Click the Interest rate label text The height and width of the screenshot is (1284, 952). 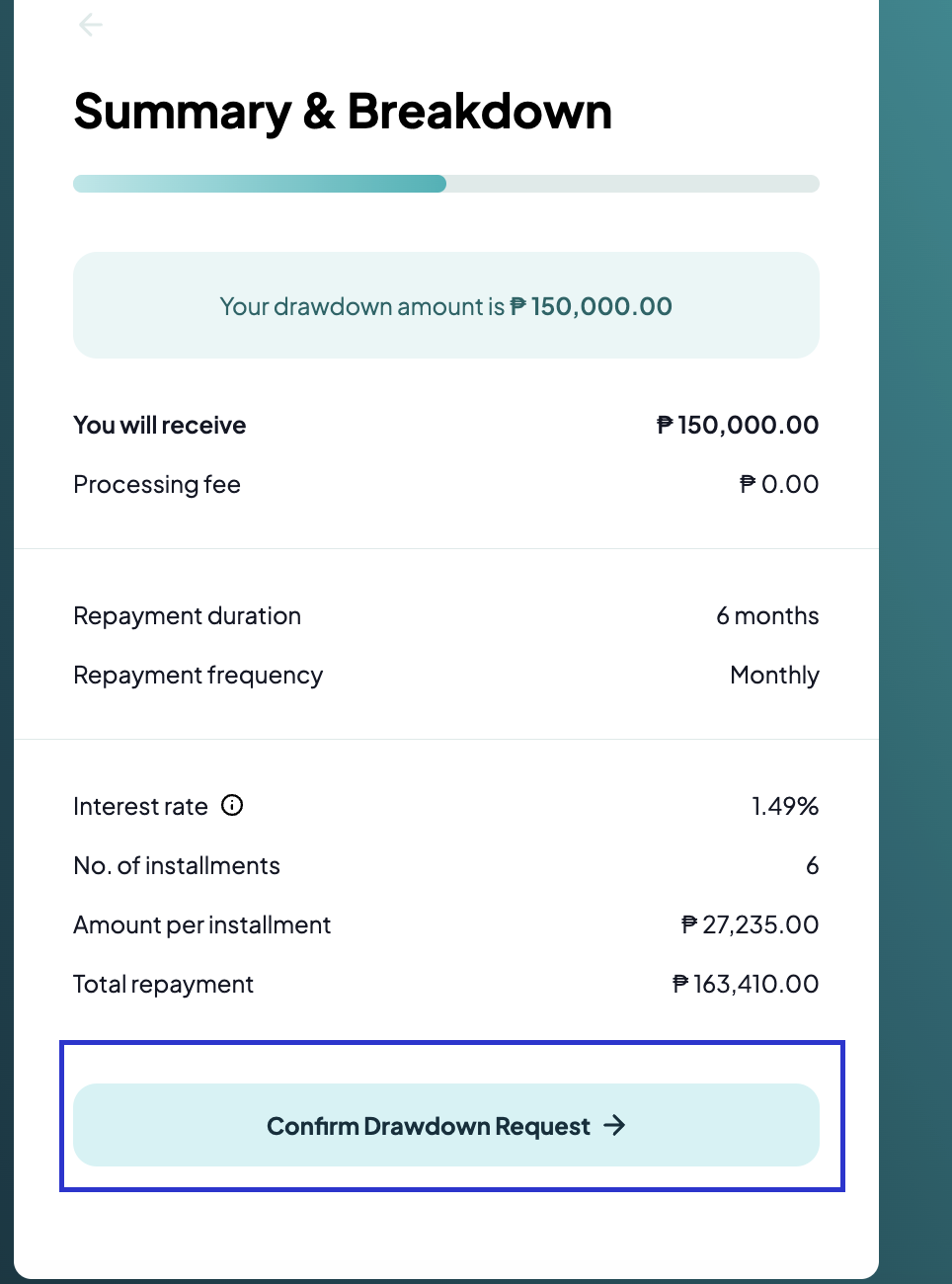point(140,807)
